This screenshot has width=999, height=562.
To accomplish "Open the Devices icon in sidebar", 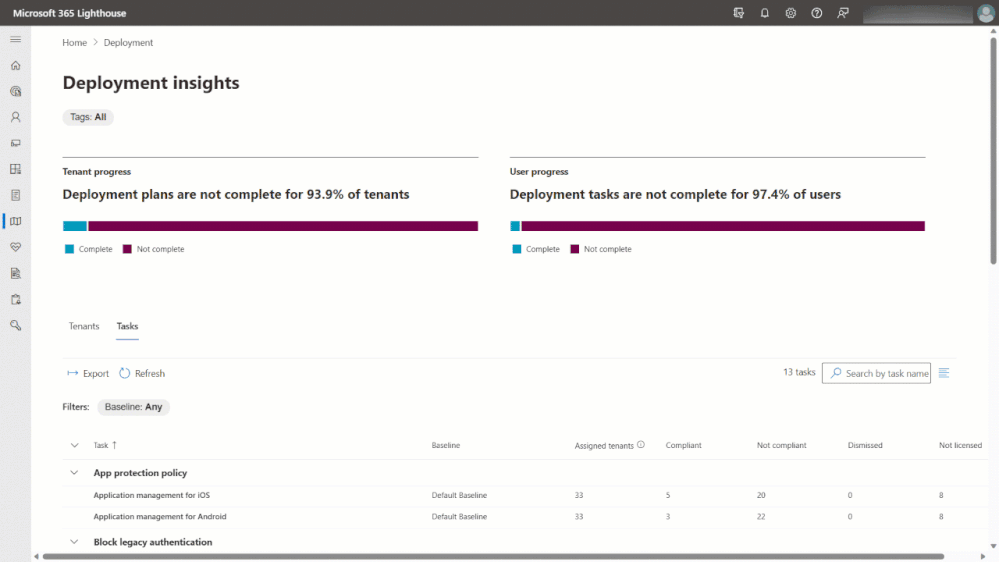I will pos(15,143).
